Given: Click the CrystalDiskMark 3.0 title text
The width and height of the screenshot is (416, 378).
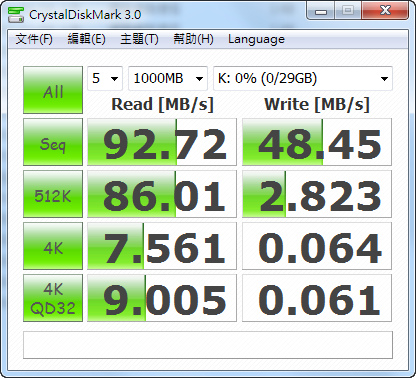Looking at the screenshot, I should click(85, 15).
